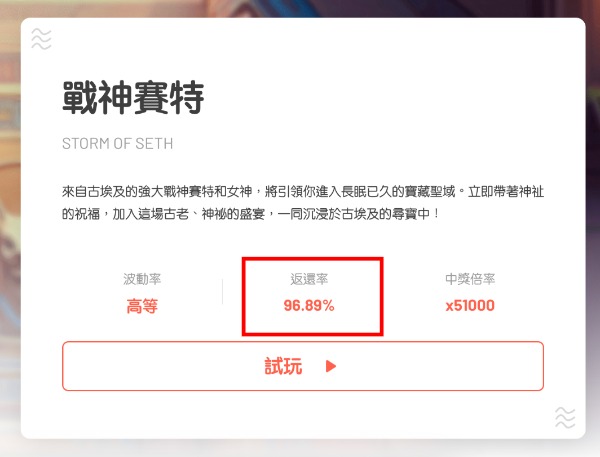Screen dimensions: 600x457
Task: Click the 返還率 label
Action: (309, 279)
